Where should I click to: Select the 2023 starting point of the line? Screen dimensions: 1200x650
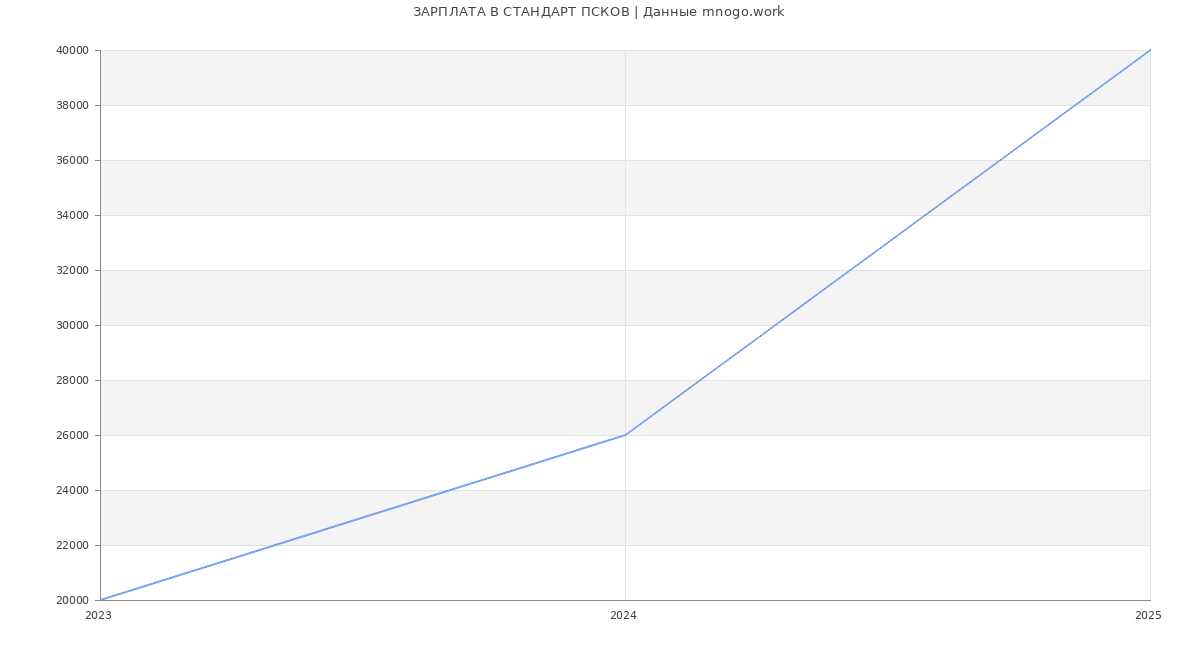pyautogui.click(x=101, y=600)
